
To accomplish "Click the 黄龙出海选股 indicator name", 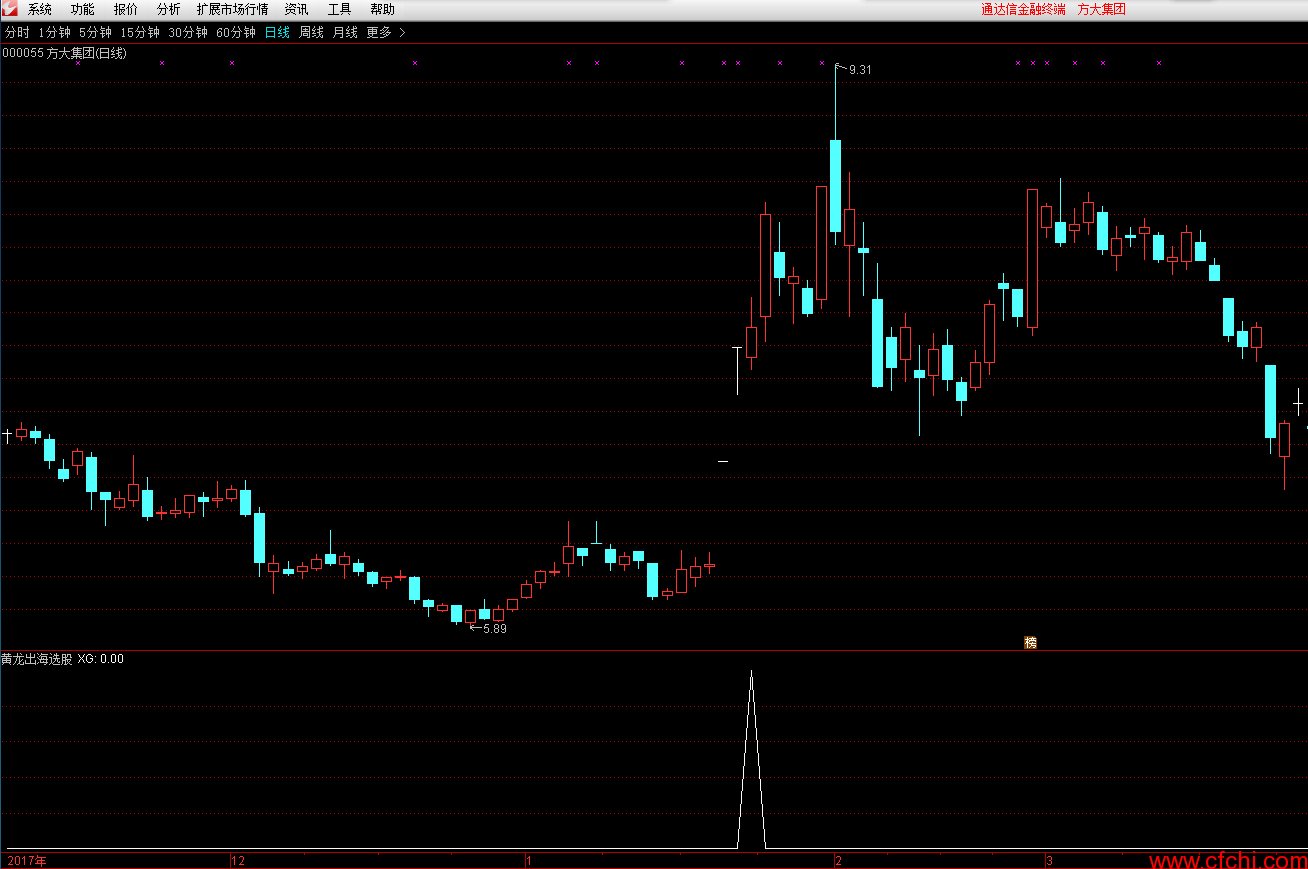I will (x=36, y=659).
